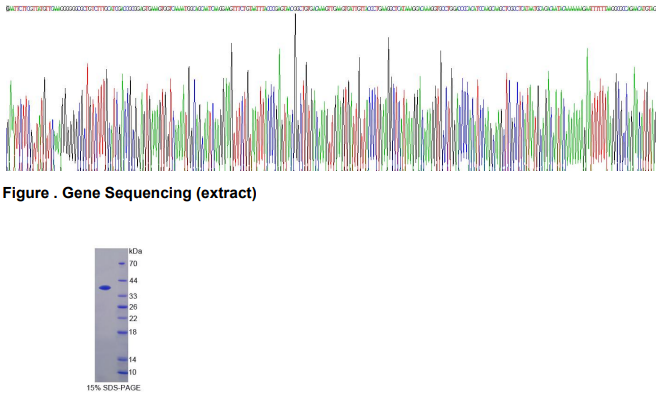Viewport: 661px width, 398px height.
Task: Select the '44' marker label
Action: click(133, 280)
